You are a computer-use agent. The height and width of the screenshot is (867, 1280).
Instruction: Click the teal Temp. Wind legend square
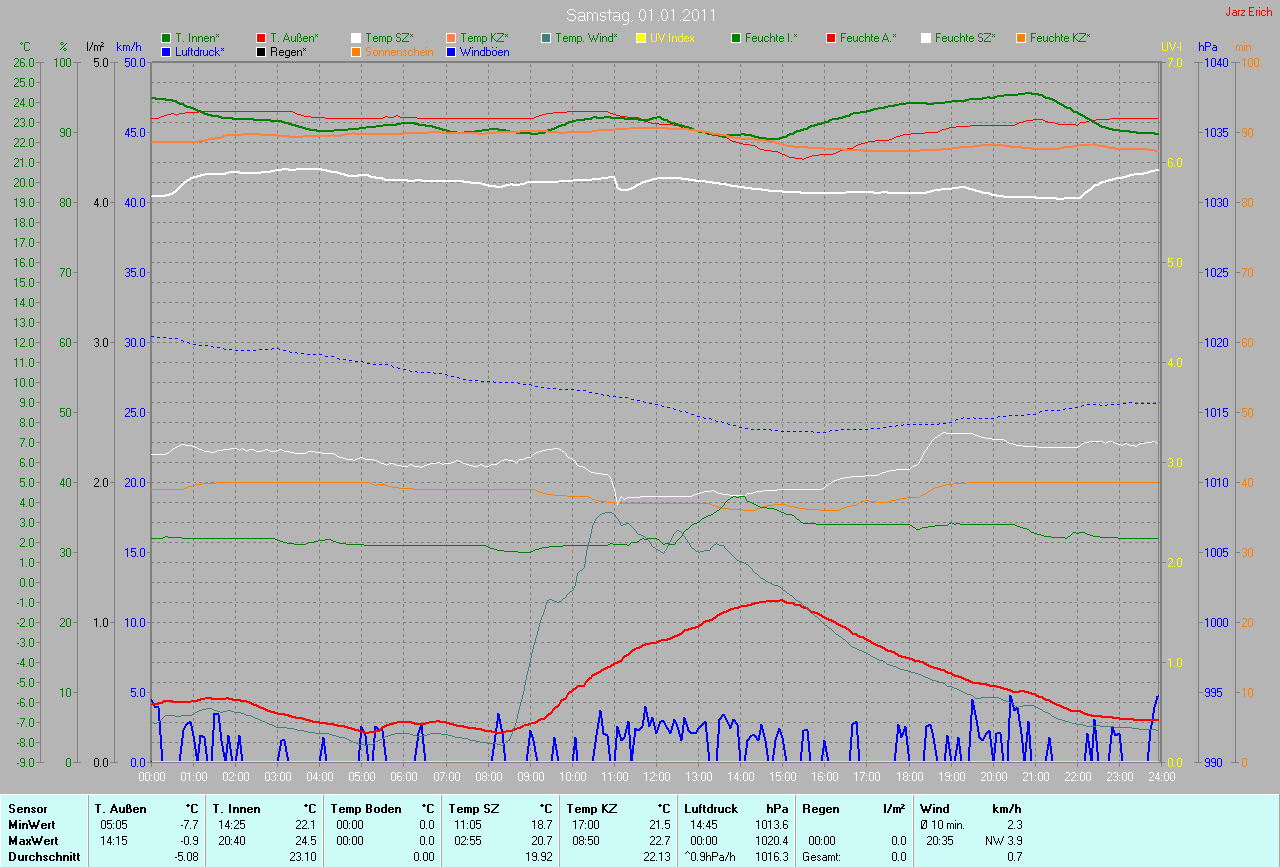(546, 38)
